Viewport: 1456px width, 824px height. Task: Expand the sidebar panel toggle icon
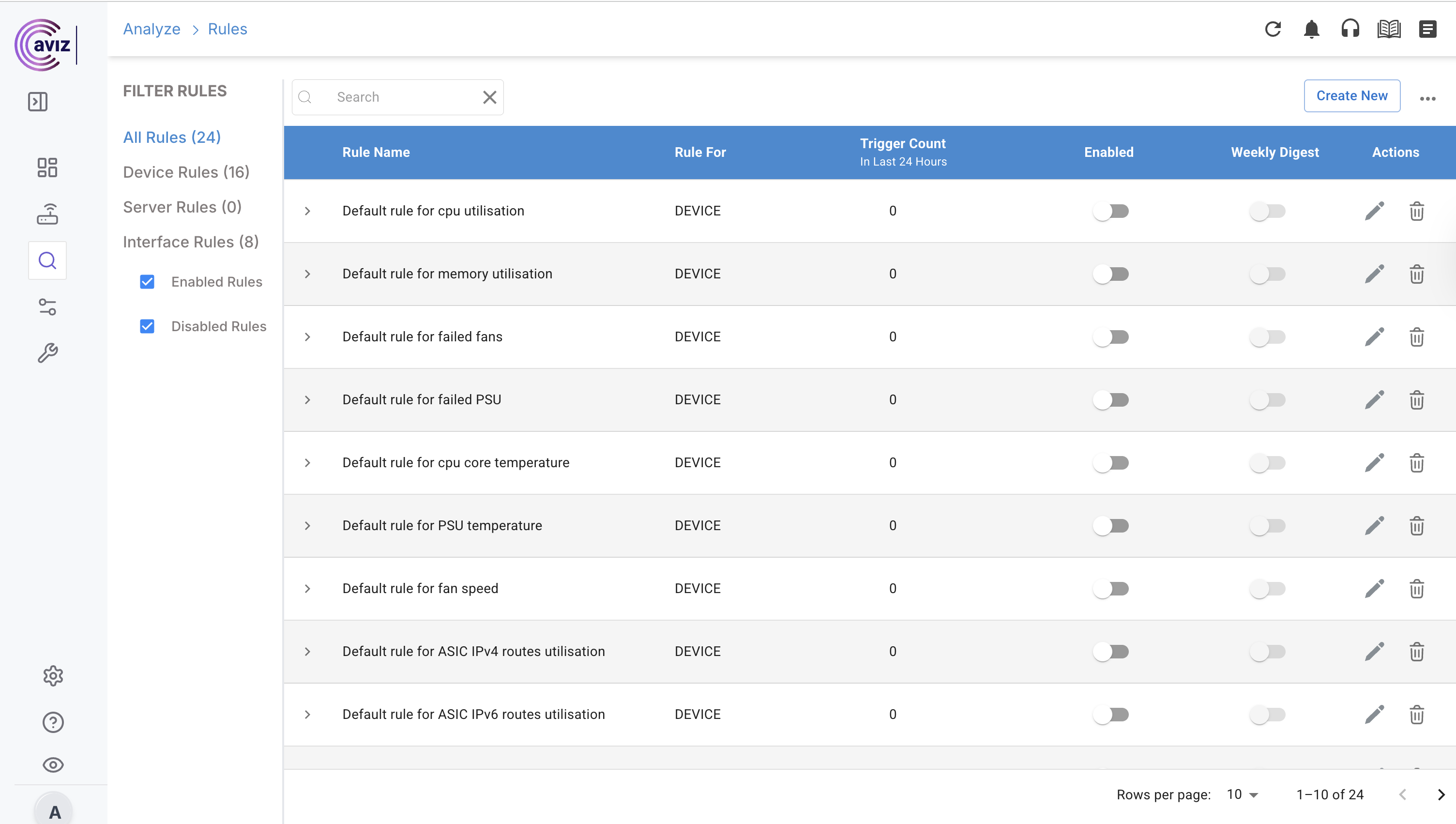[x=38, y=102]
